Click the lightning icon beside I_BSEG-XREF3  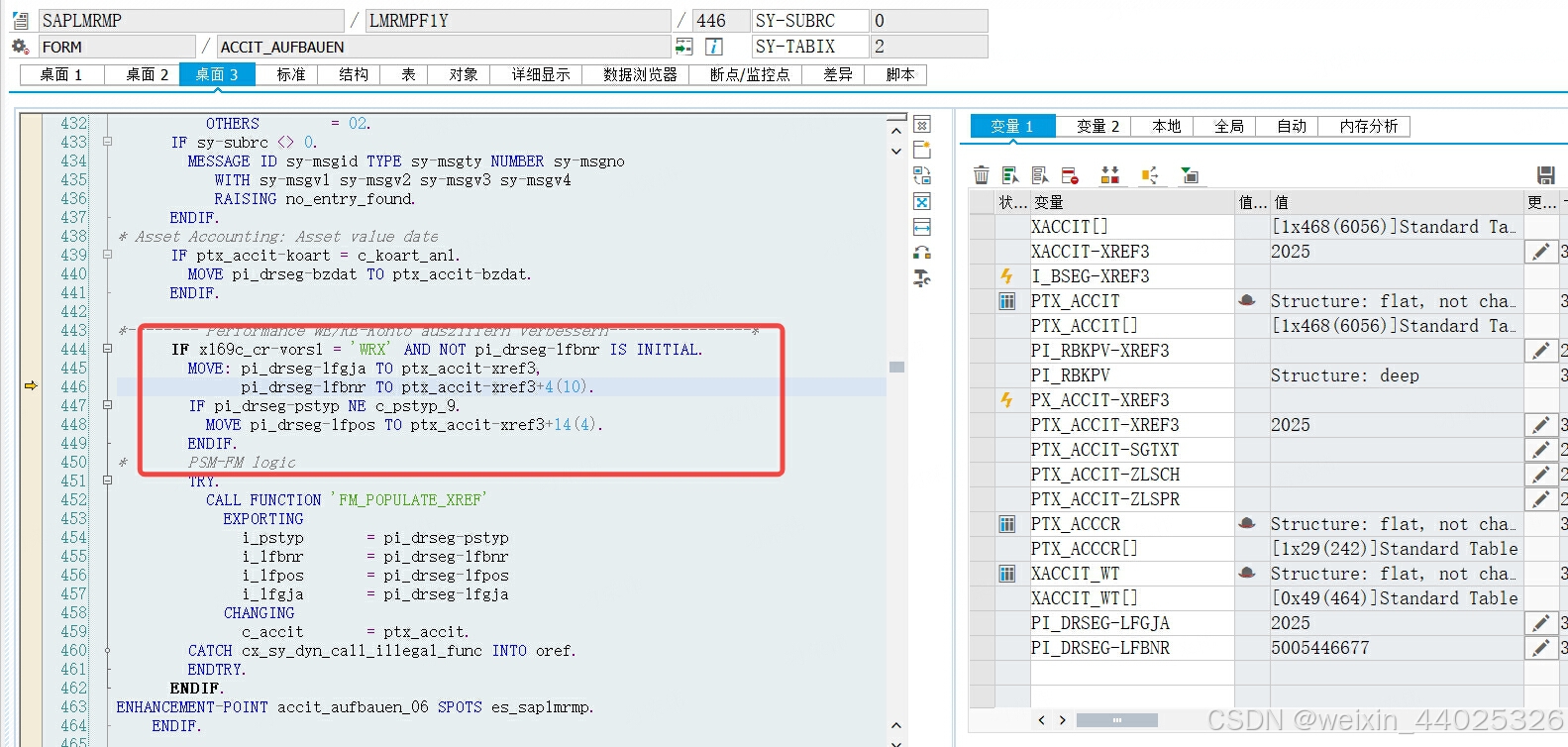1006,276
